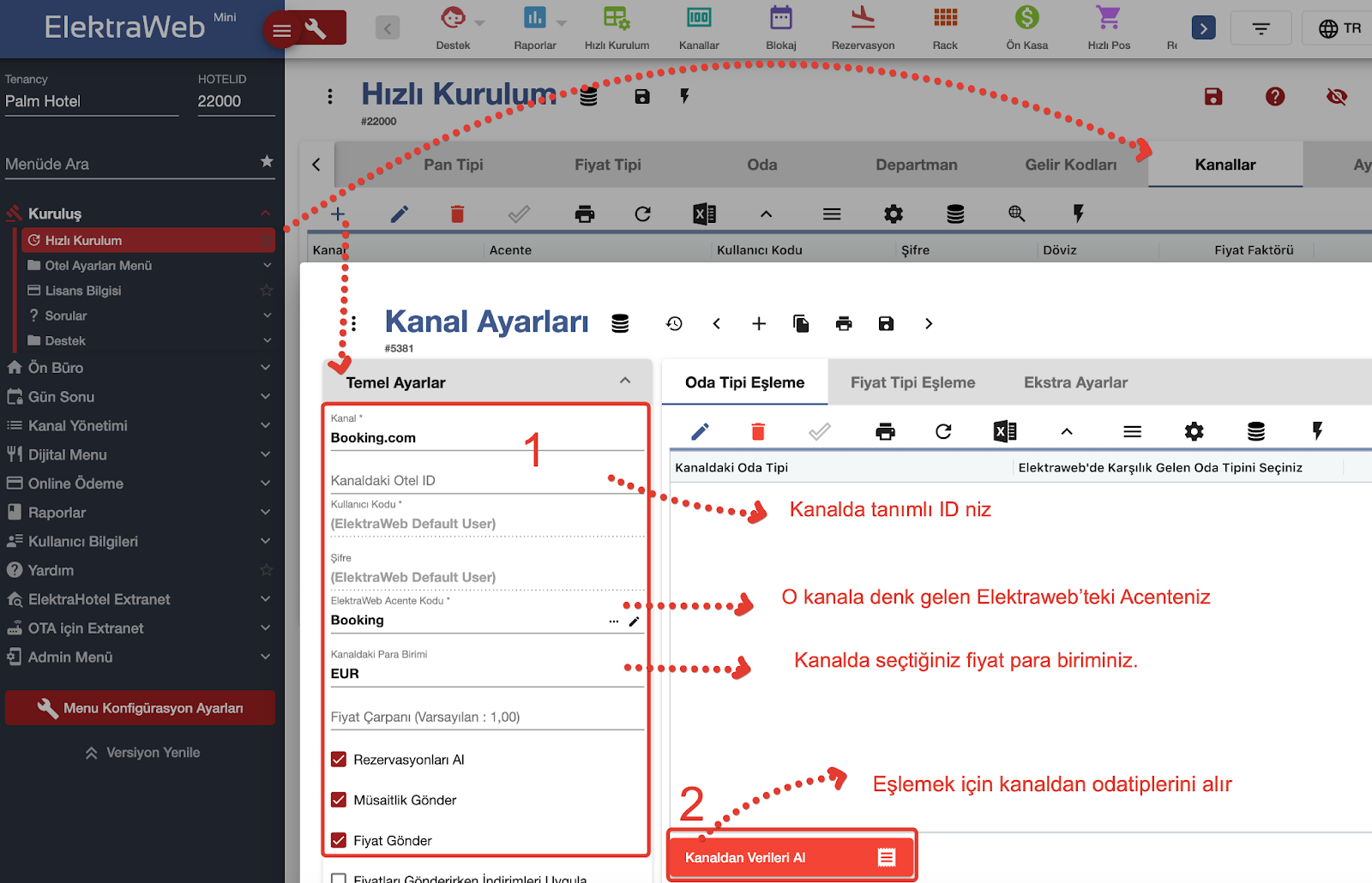Expand Kanal Yönetimi in the sidebar
1372x883 pixels.
(137, 426)
